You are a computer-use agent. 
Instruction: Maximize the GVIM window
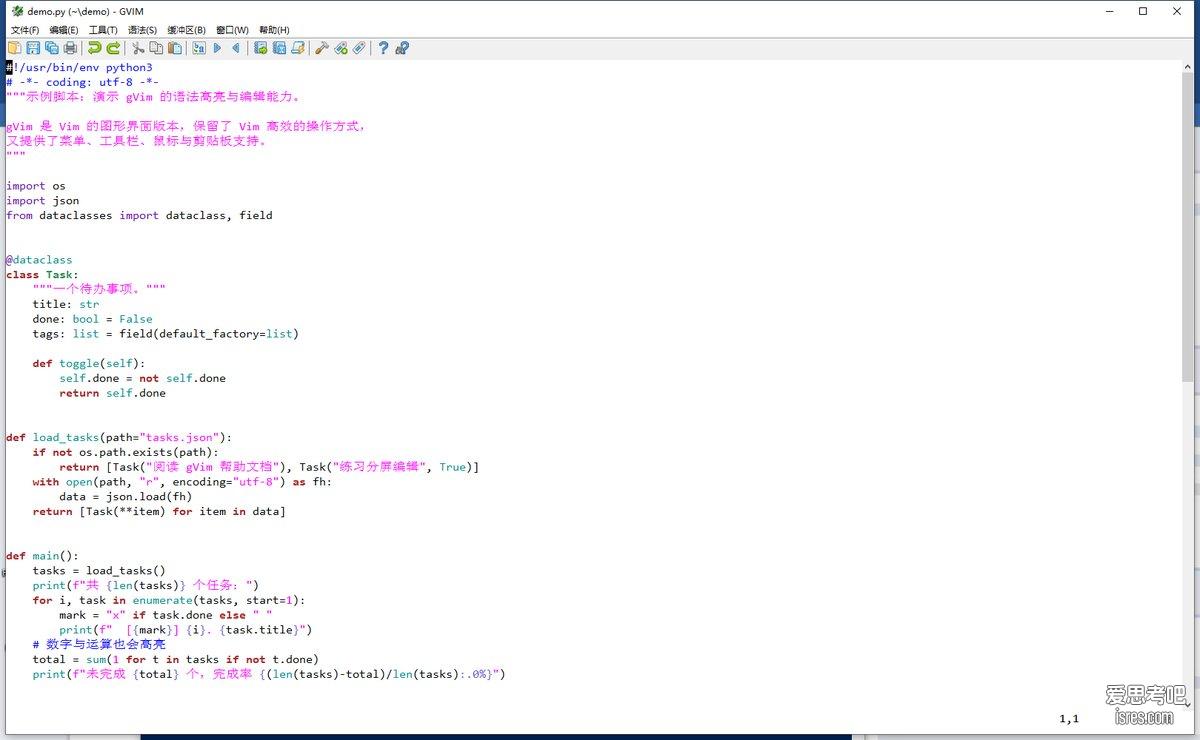tap(1143, 11)
